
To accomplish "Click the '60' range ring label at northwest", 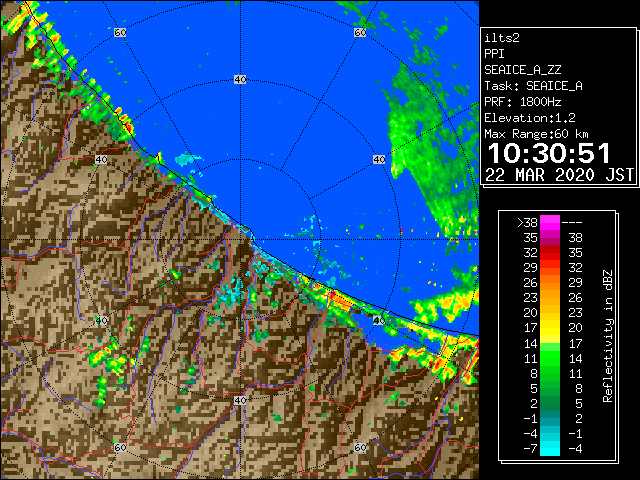I will tap(120, 32).
